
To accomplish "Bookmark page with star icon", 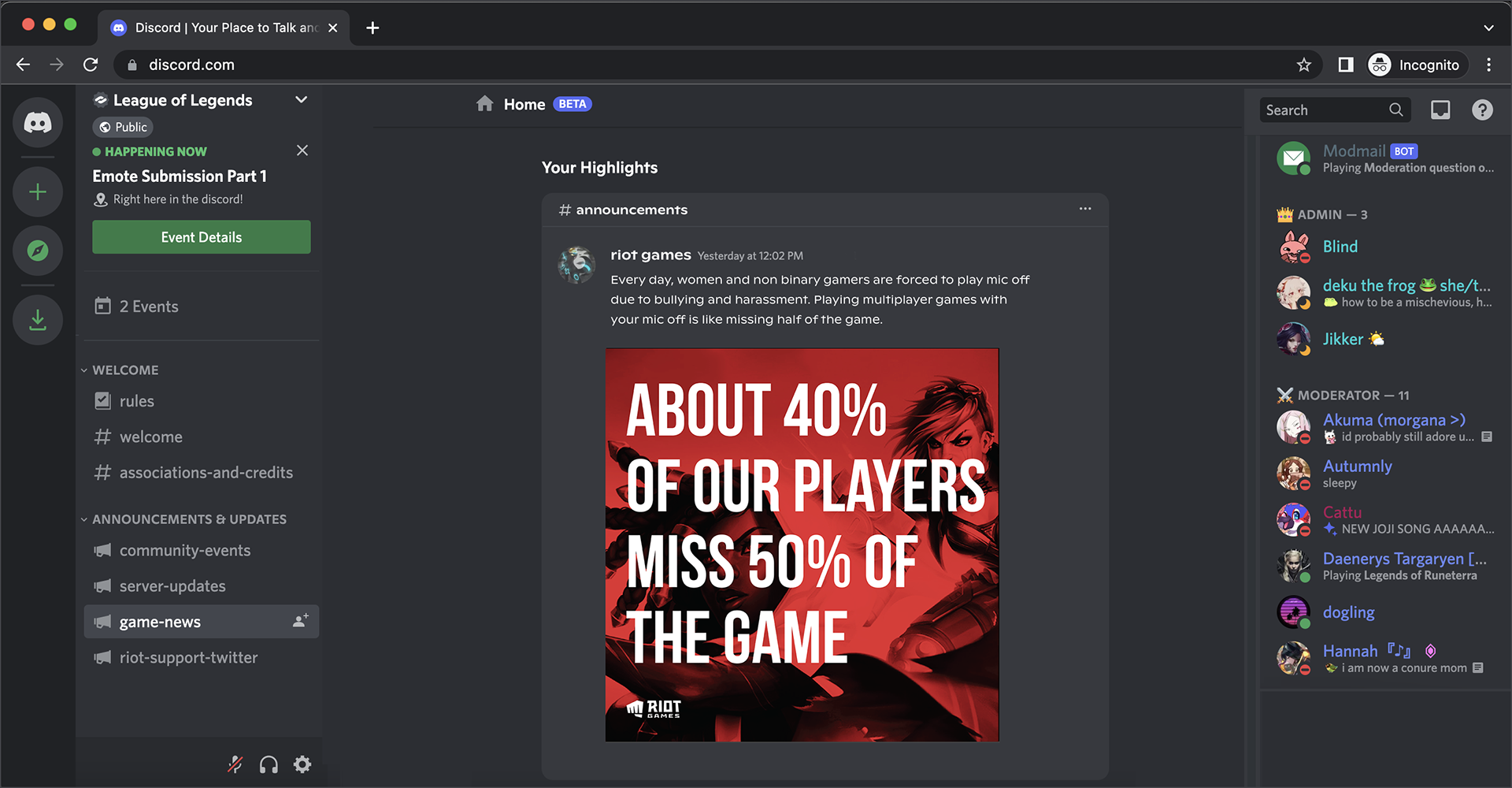I will (1304, 65).
